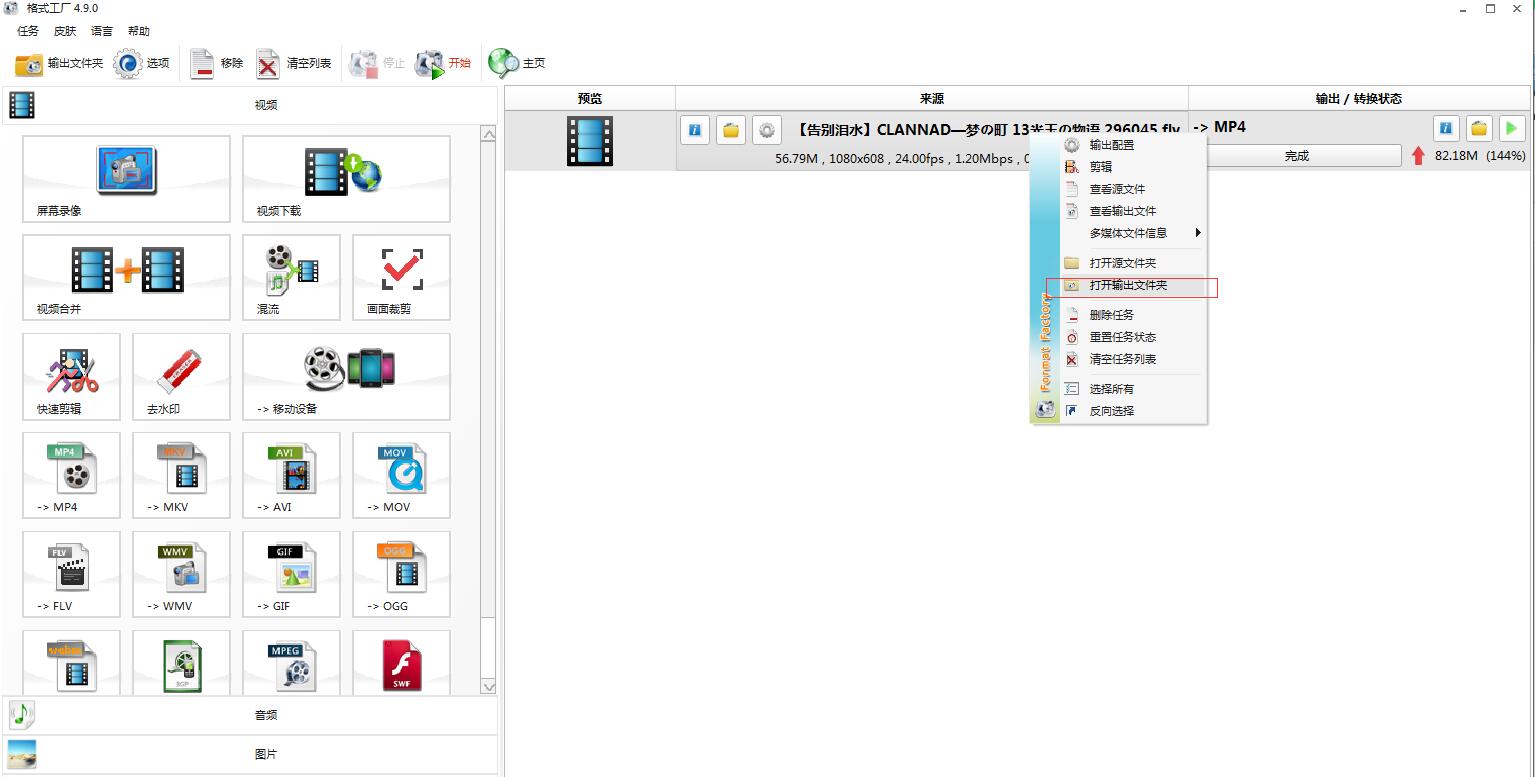Choose the -> AVI converter tile
The image size is (1535, 777).
pos(291,475)
